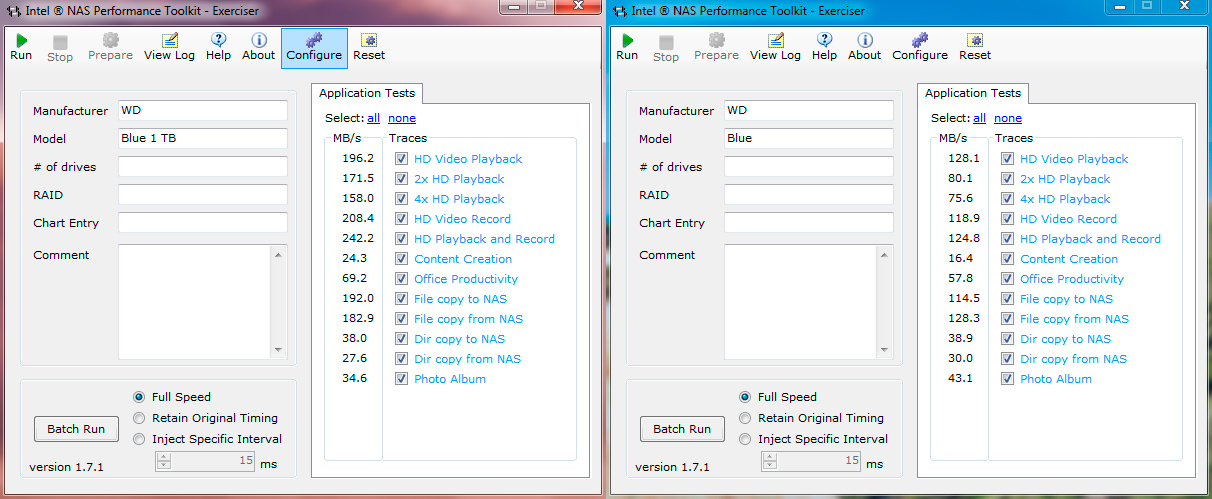The width and height of the screenshot is (1212, 499).
Task: Click # of drives field in left window
Action: point(203,167)
